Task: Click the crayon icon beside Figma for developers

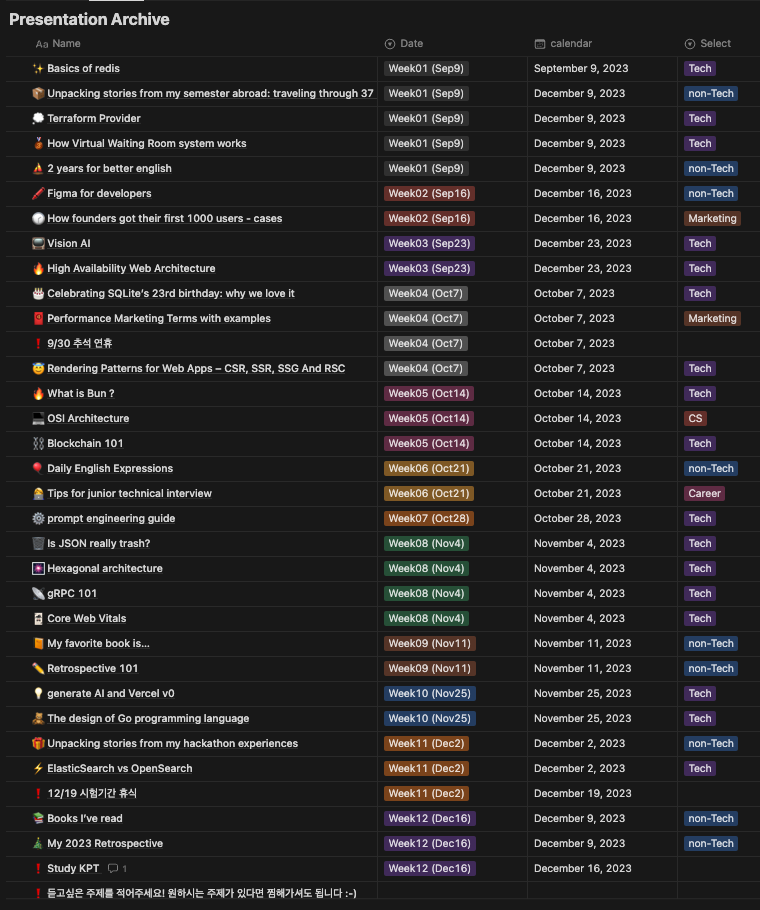Action: [x=38, y=193]
